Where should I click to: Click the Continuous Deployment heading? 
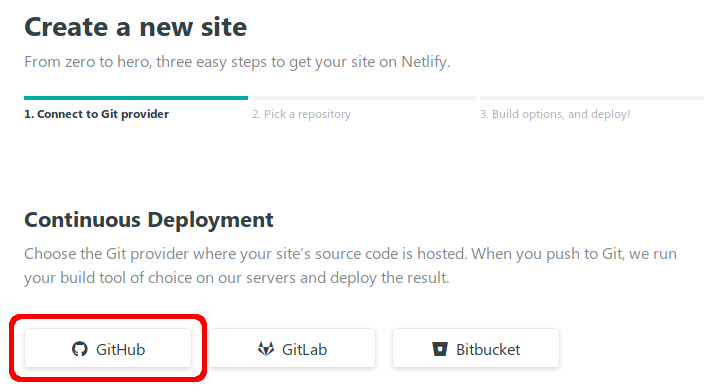click(149, 220)
